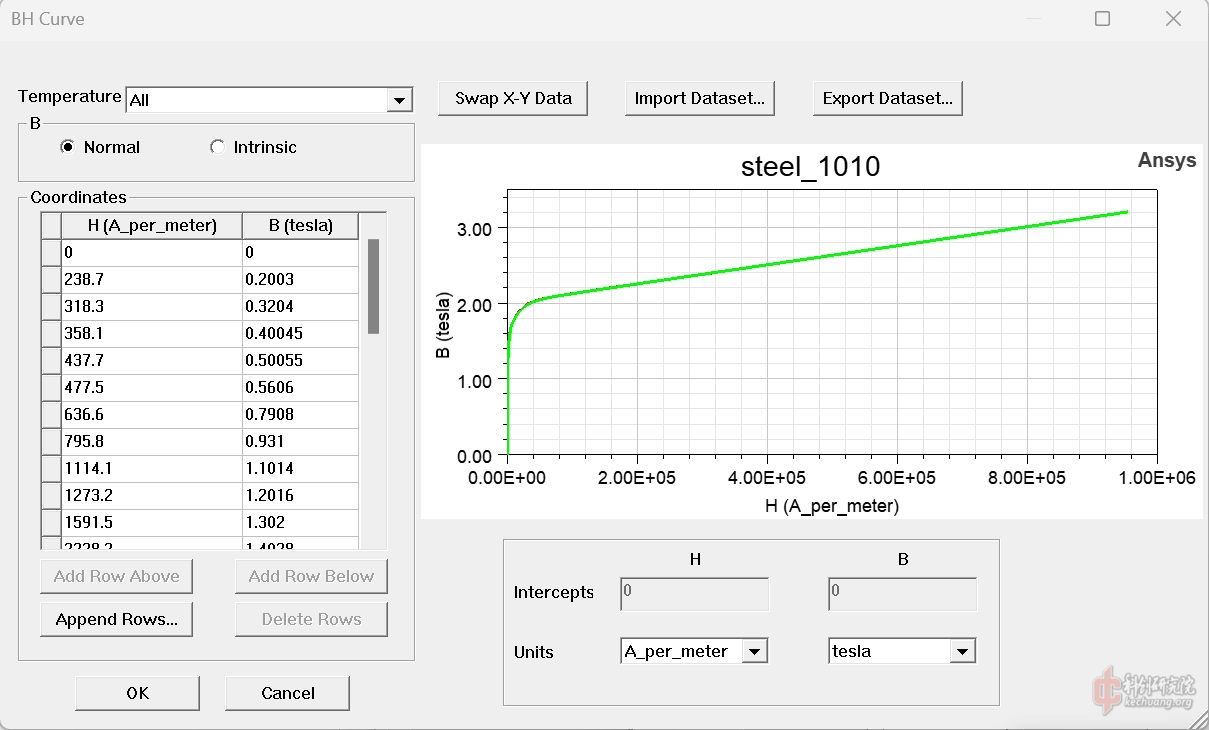Select the B cell with value 0.2003

pyautogui.click(x=301, y=279)
